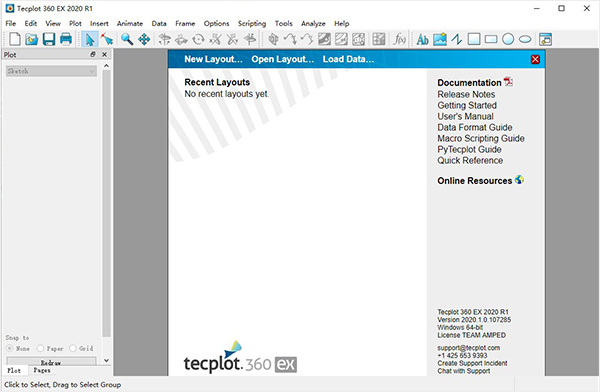Open the File menu

click(11, 23)
